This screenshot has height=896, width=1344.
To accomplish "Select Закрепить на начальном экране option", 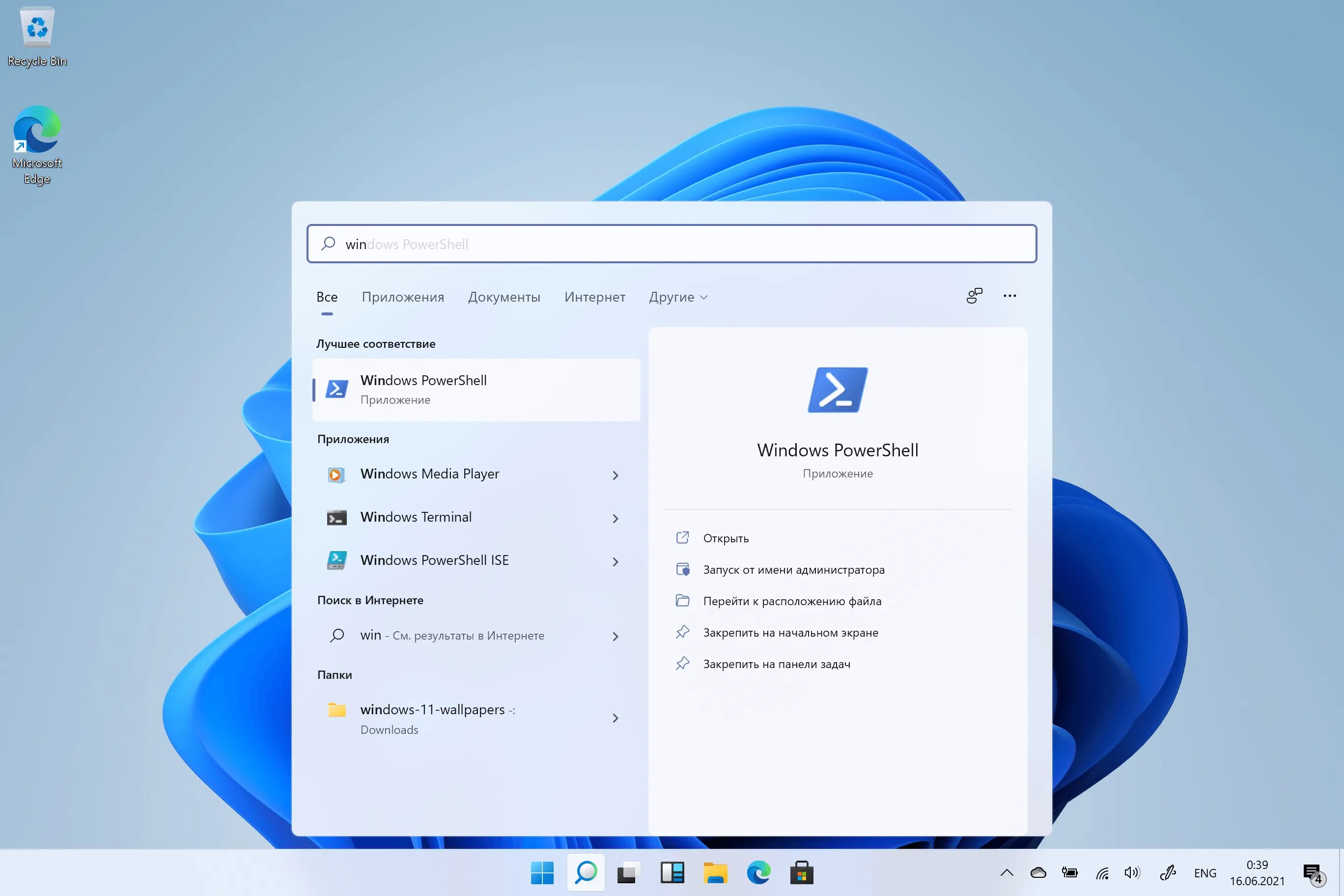I will 791,632.
